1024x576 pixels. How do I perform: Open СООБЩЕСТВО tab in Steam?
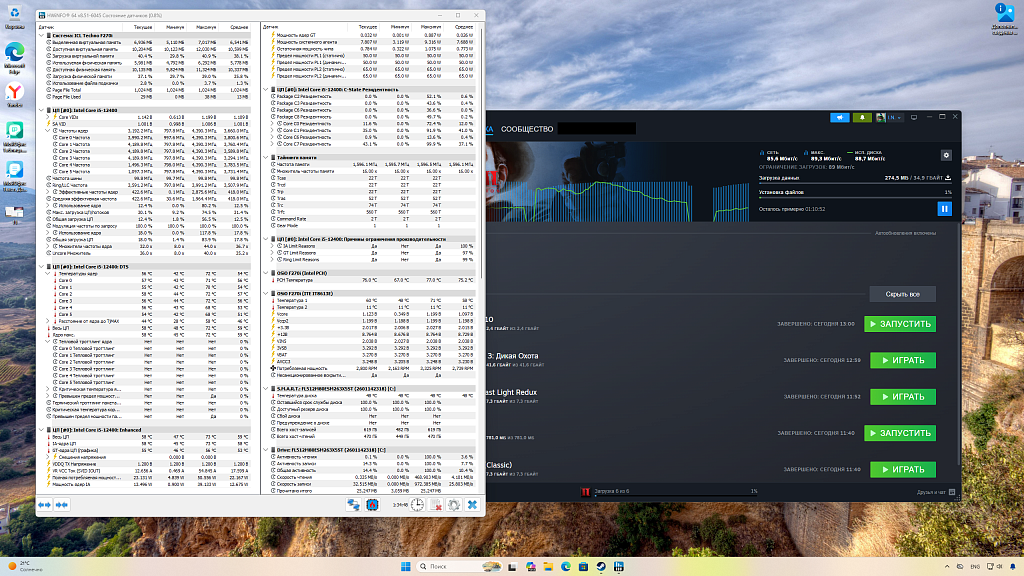527,129
